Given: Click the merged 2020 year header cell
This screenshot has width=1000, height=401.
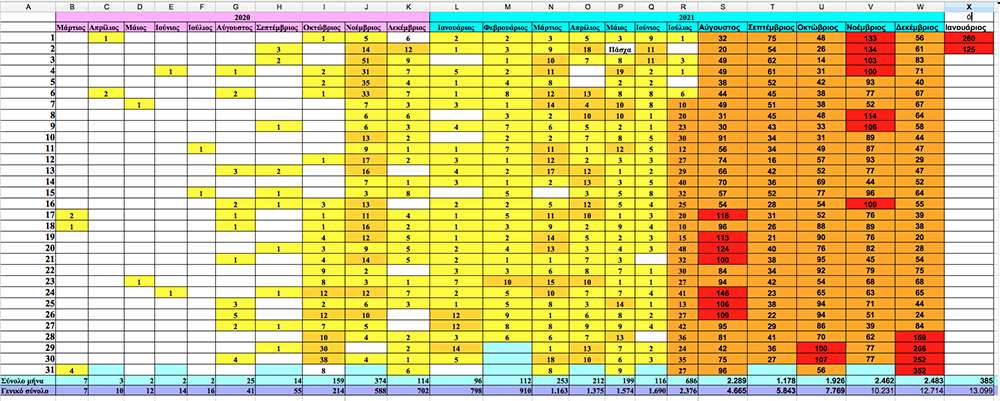Looking at the screenshot, I should (242, 17).
